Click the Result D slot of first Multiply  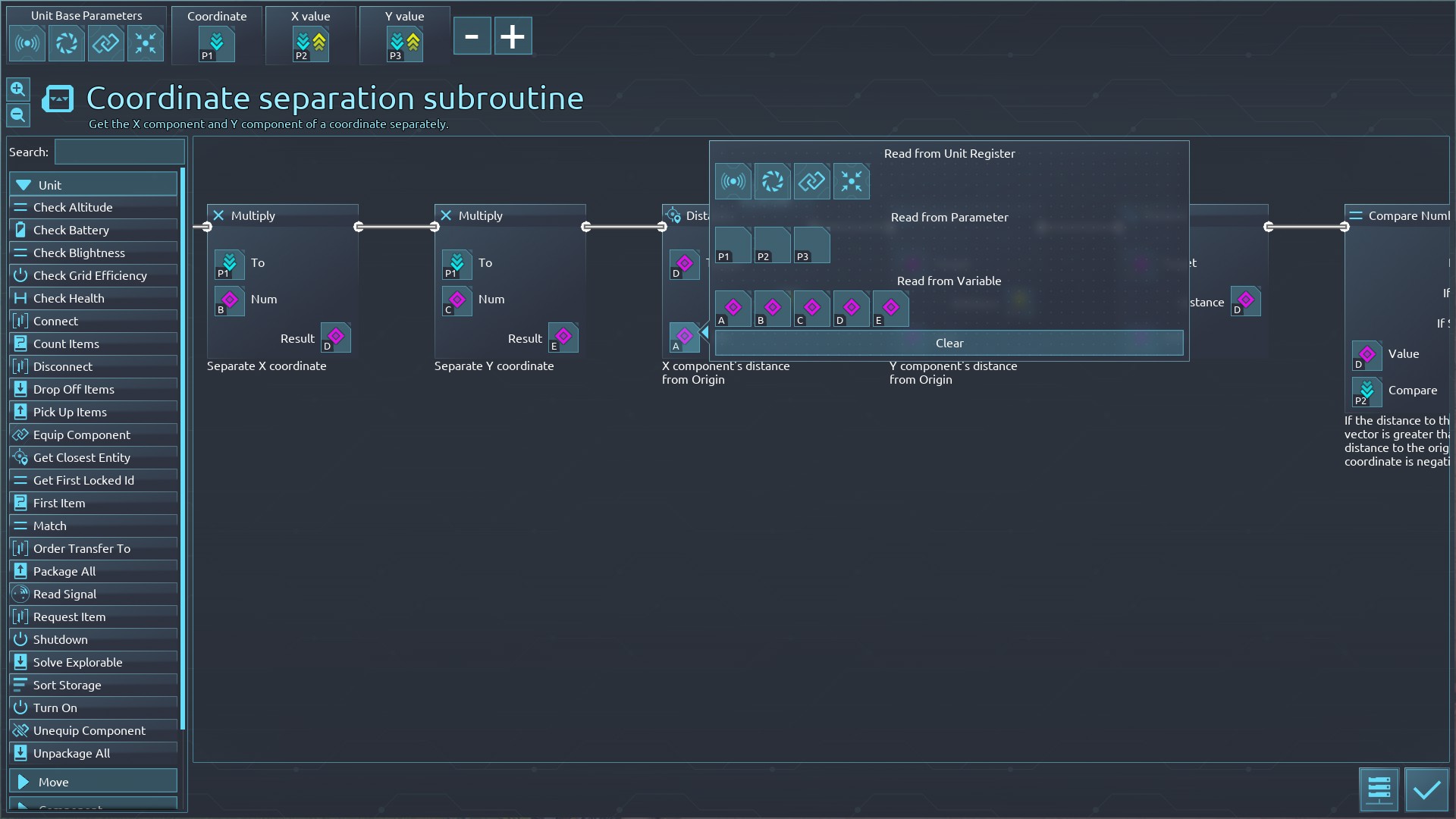point(335,337)
